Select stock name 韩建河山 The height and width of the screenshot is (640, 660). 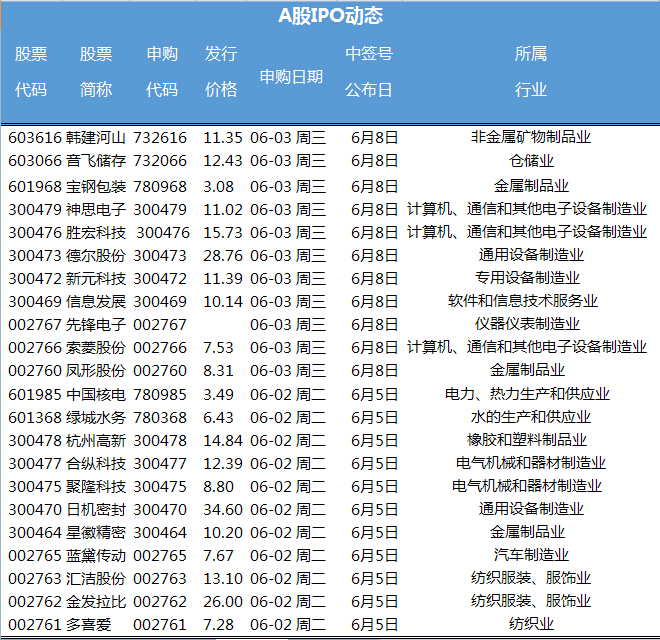click(x=96, y=138)
